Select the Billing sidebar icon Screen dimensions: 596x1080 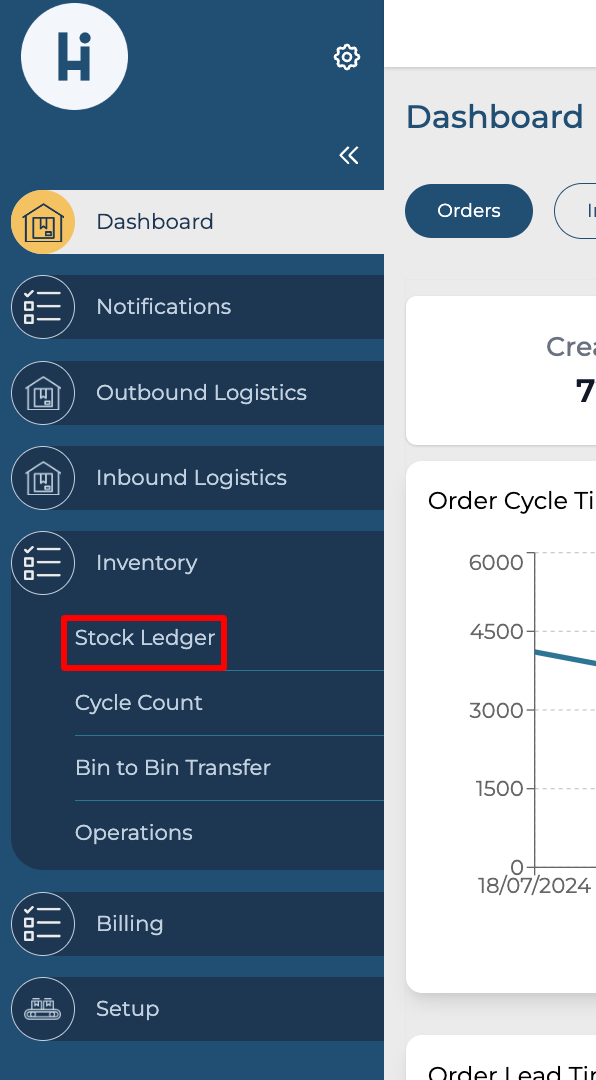coord(43,924)
